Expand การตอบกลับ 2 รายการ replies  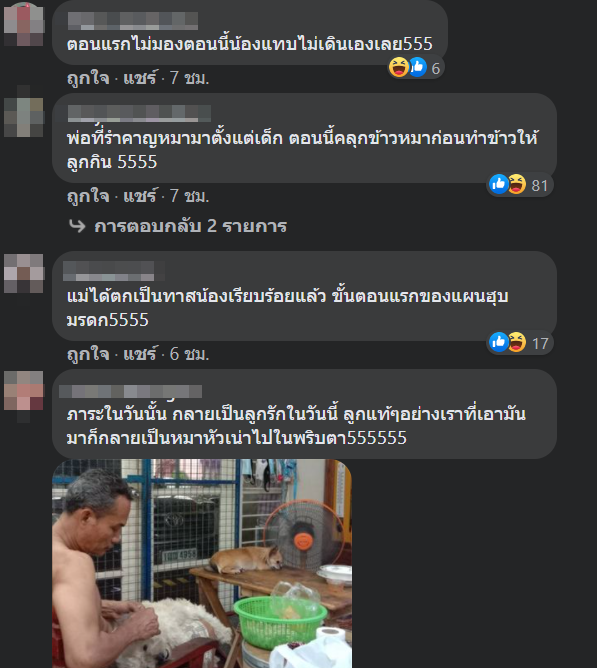click(x=190, y=226)
